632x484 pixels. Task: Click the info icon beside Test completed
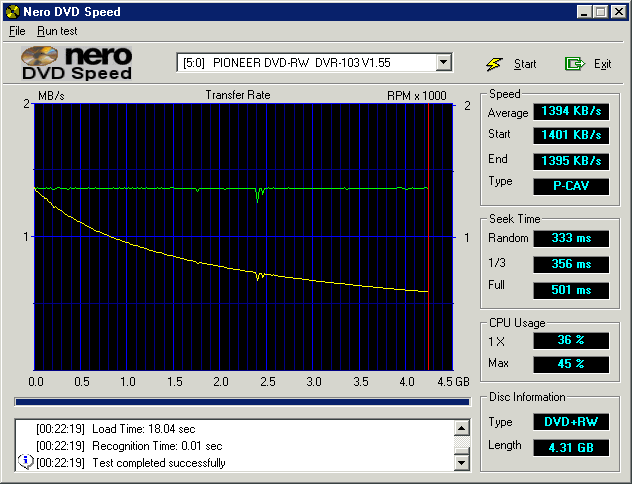[x=26, y=461]
